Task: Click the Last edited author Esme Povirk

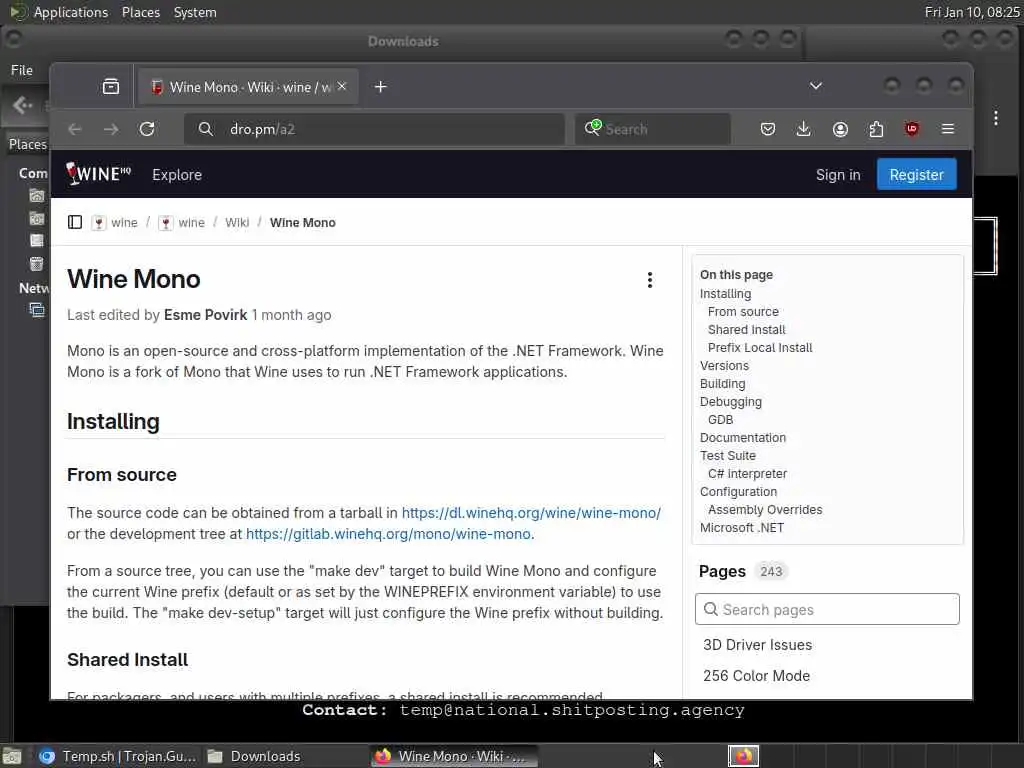Action: point(205,315)
